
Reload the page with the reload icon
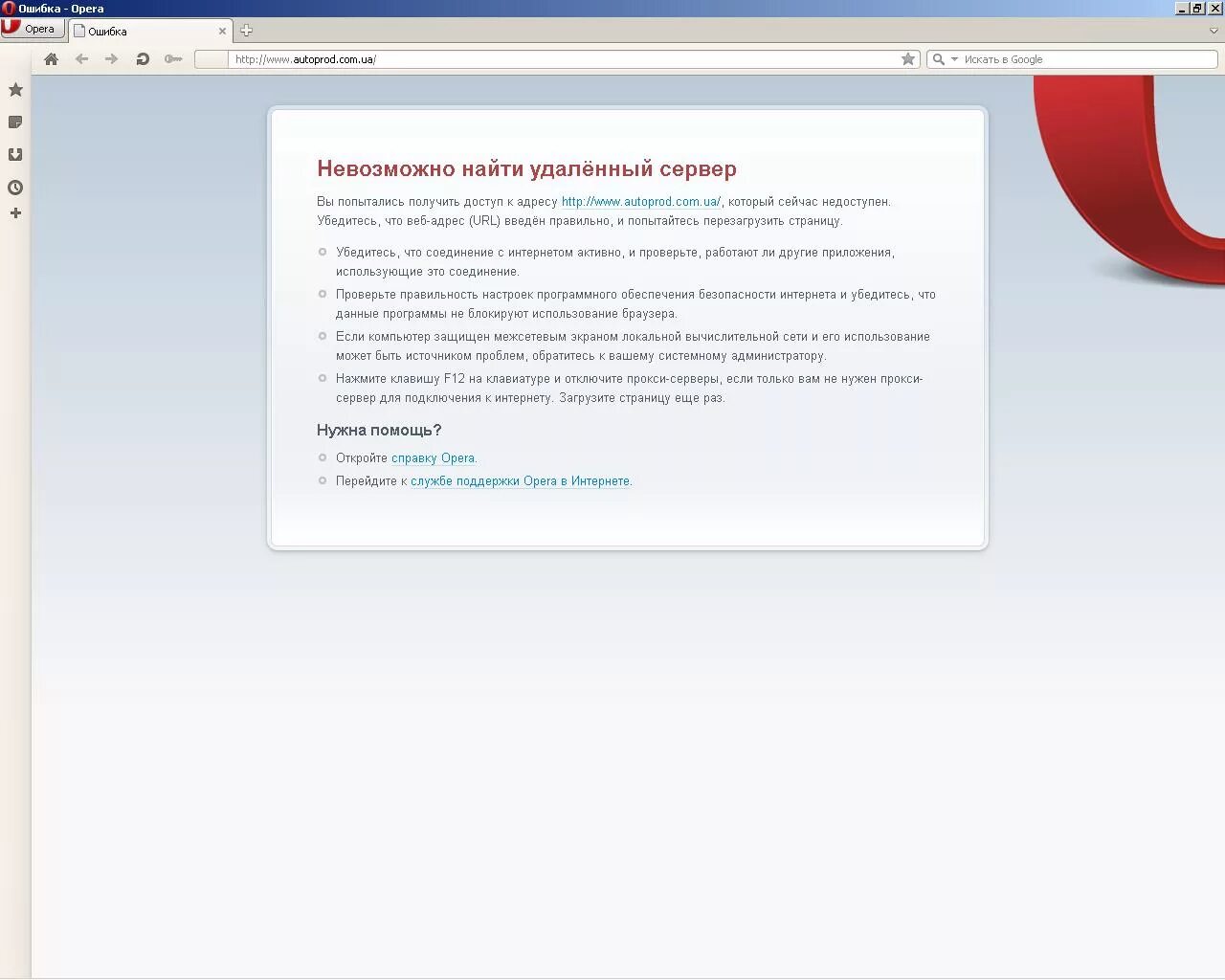143,59
